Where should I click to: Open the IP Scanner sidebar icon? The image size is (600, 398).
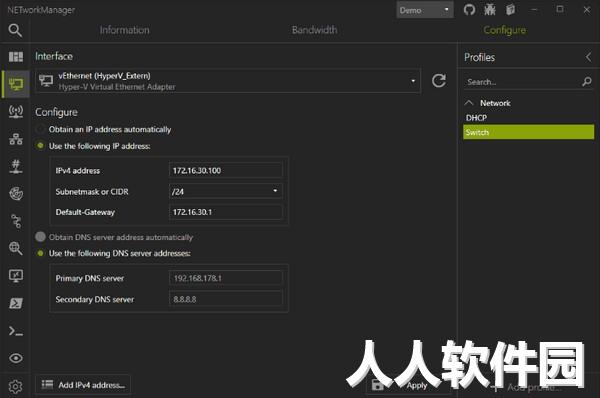tap(16, 139)
